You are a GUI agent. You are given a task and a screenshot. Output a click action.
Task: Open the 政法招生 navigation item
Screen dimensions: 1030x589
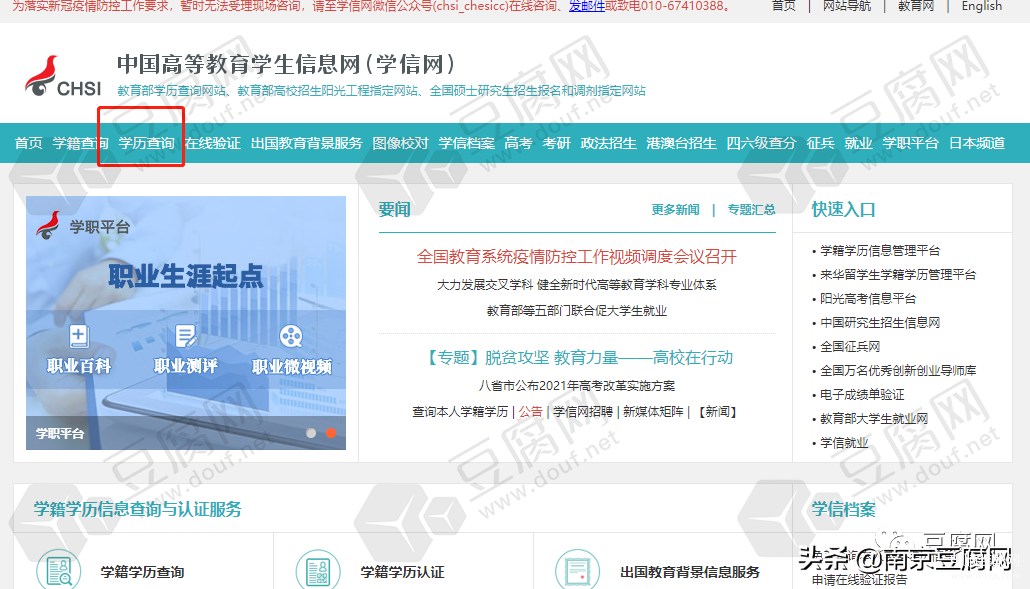(608, 143)
